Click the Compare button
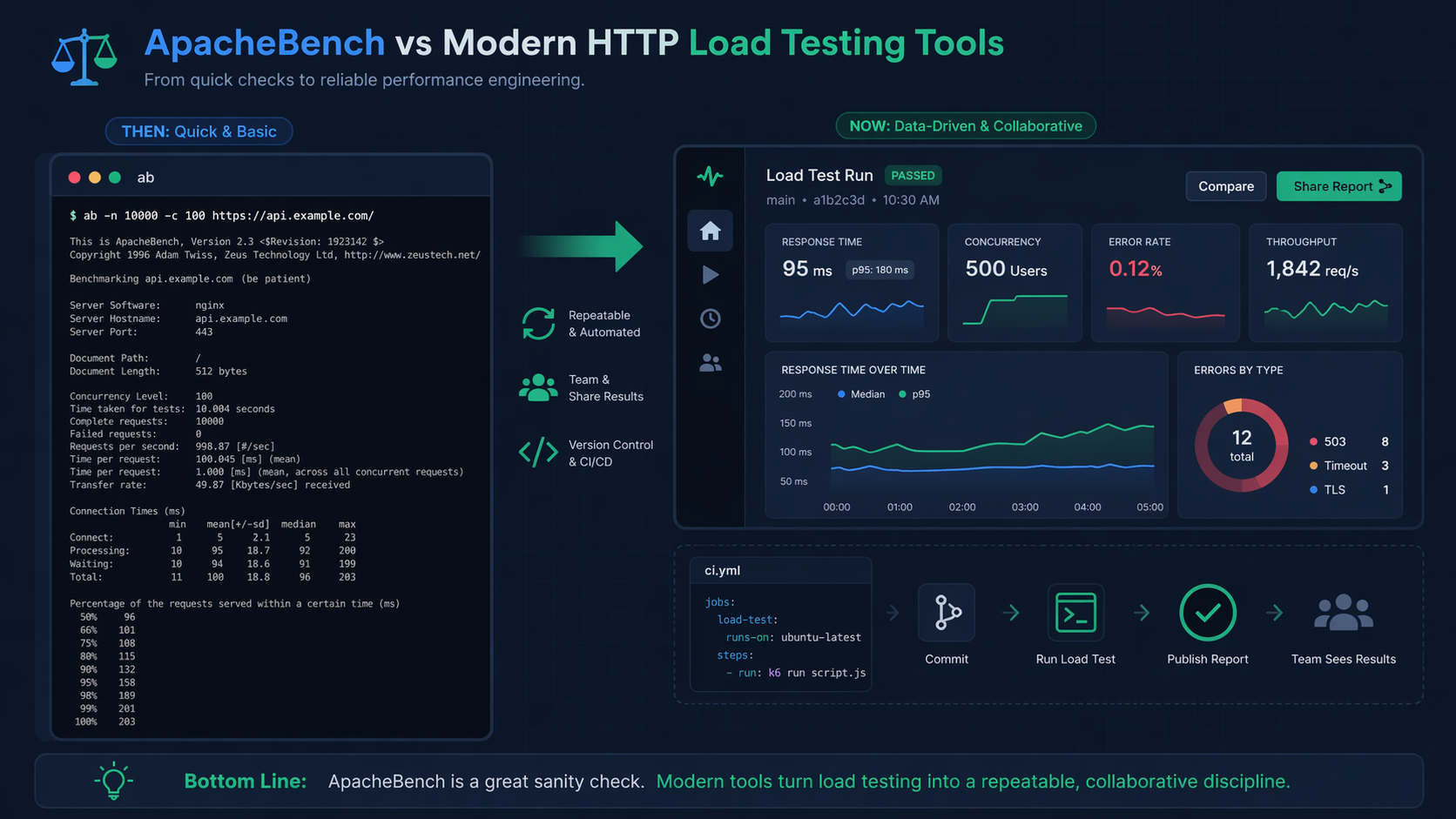The image size is (1456, 819). tap(1225, 186)
